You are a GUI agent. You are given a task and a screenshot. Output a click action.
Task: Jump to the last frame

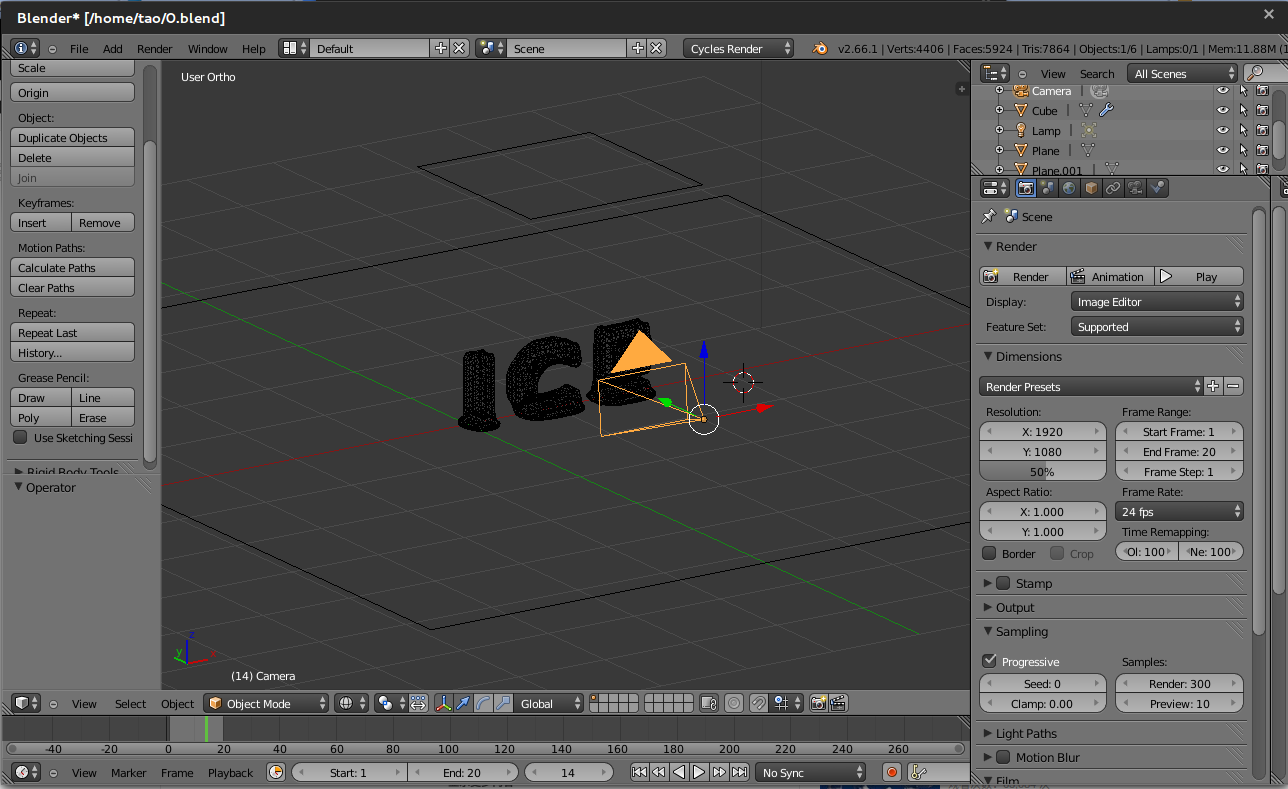(x=739, y=772)
